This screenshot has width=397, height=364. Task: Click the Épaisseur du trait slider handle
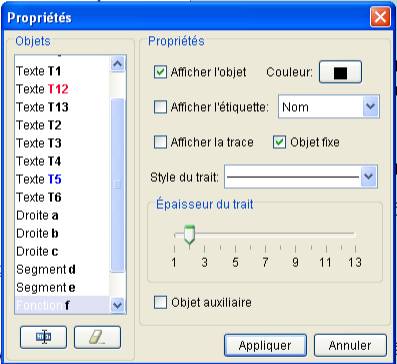point(189,236)
